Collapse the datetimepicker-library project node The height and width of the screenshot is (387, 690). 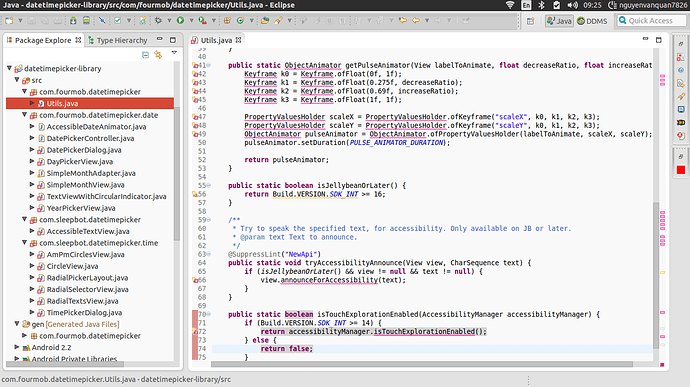pyautogui.click(x=9, y=68)
